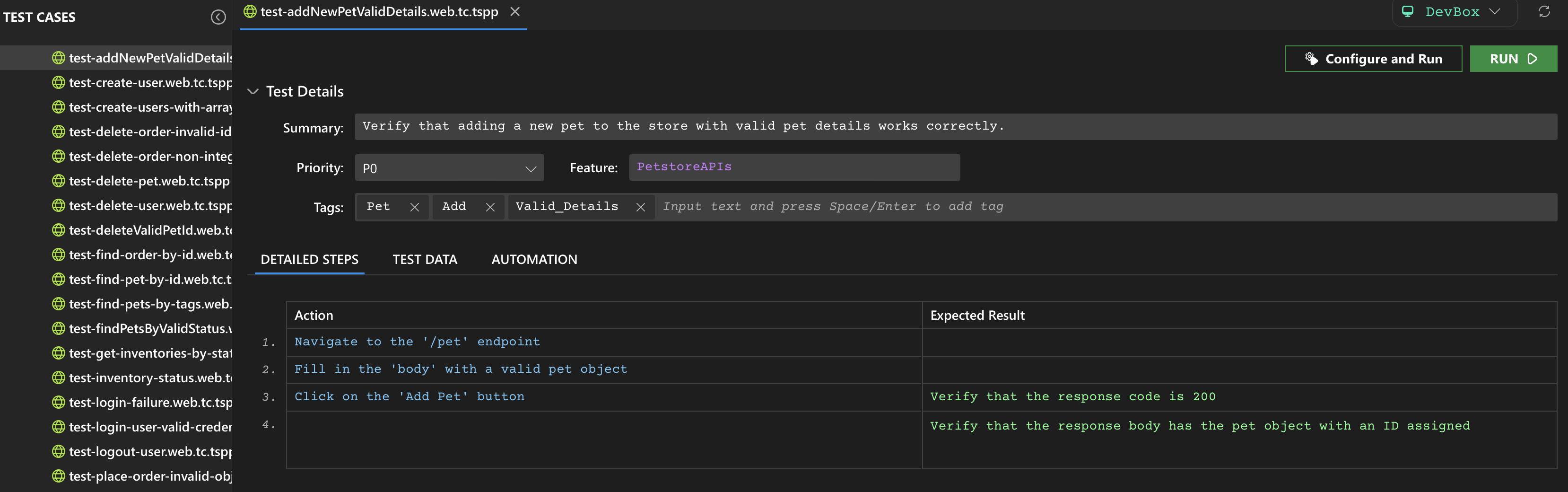Switch to the AUTOMATION tab
The image size is (1568, 492).
tap(534, 259)
